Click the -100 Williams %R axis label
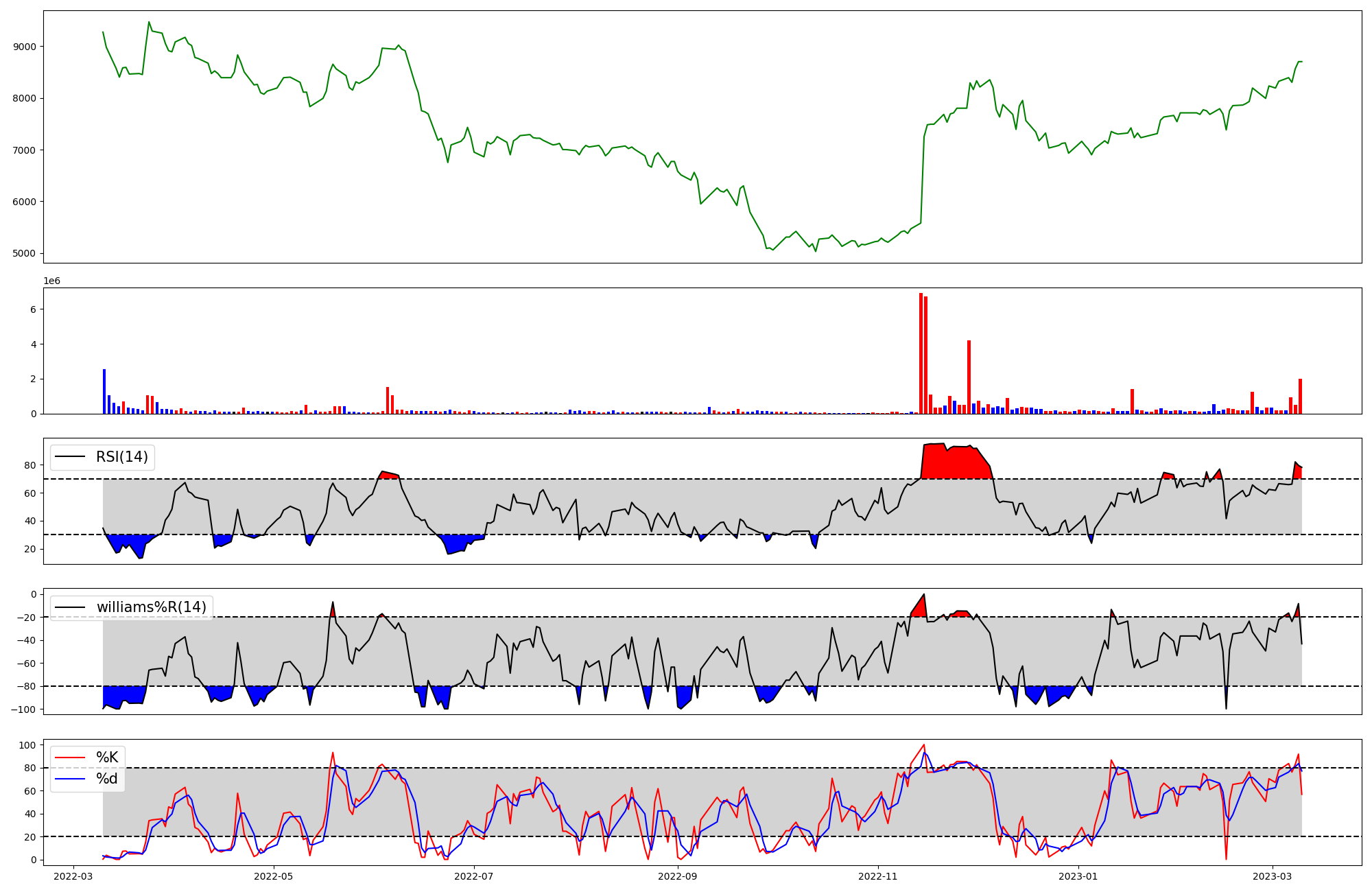Image resolution: width=1372 pixels, height=892 pixels. (23, 709)
